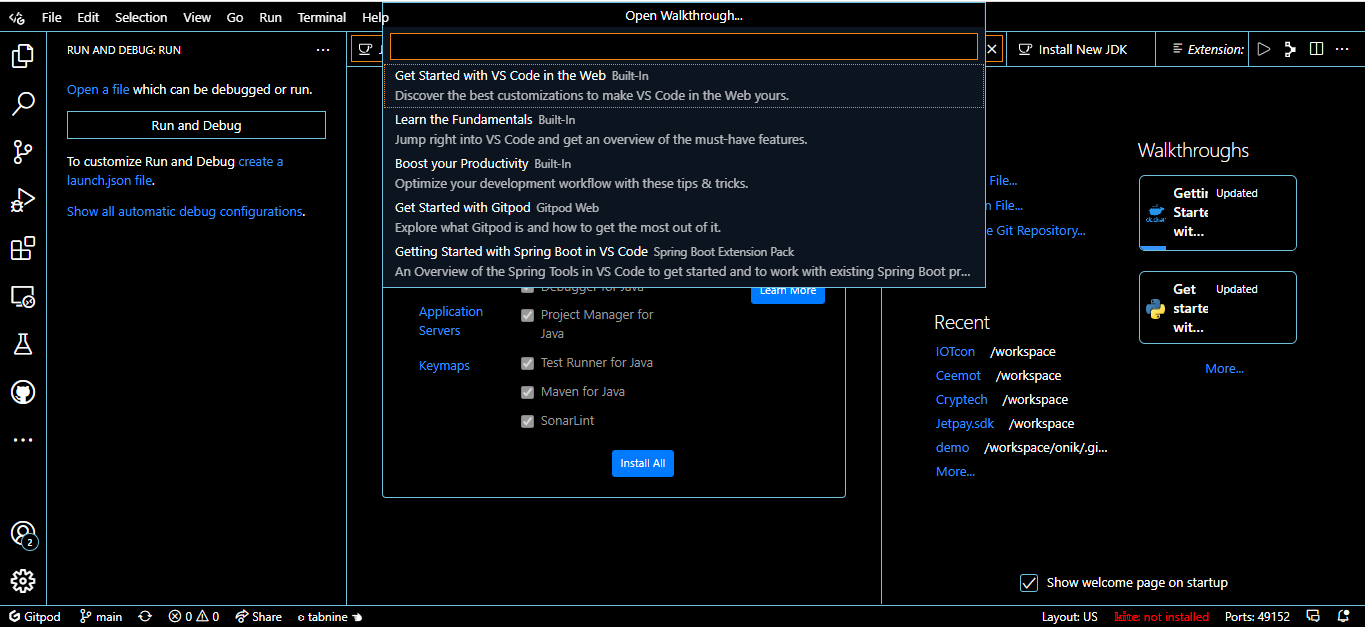Image resolution: width=1365 pixels, height=627 pixels.
Task: Open the Application Servers link
Action: coord(451,321)
